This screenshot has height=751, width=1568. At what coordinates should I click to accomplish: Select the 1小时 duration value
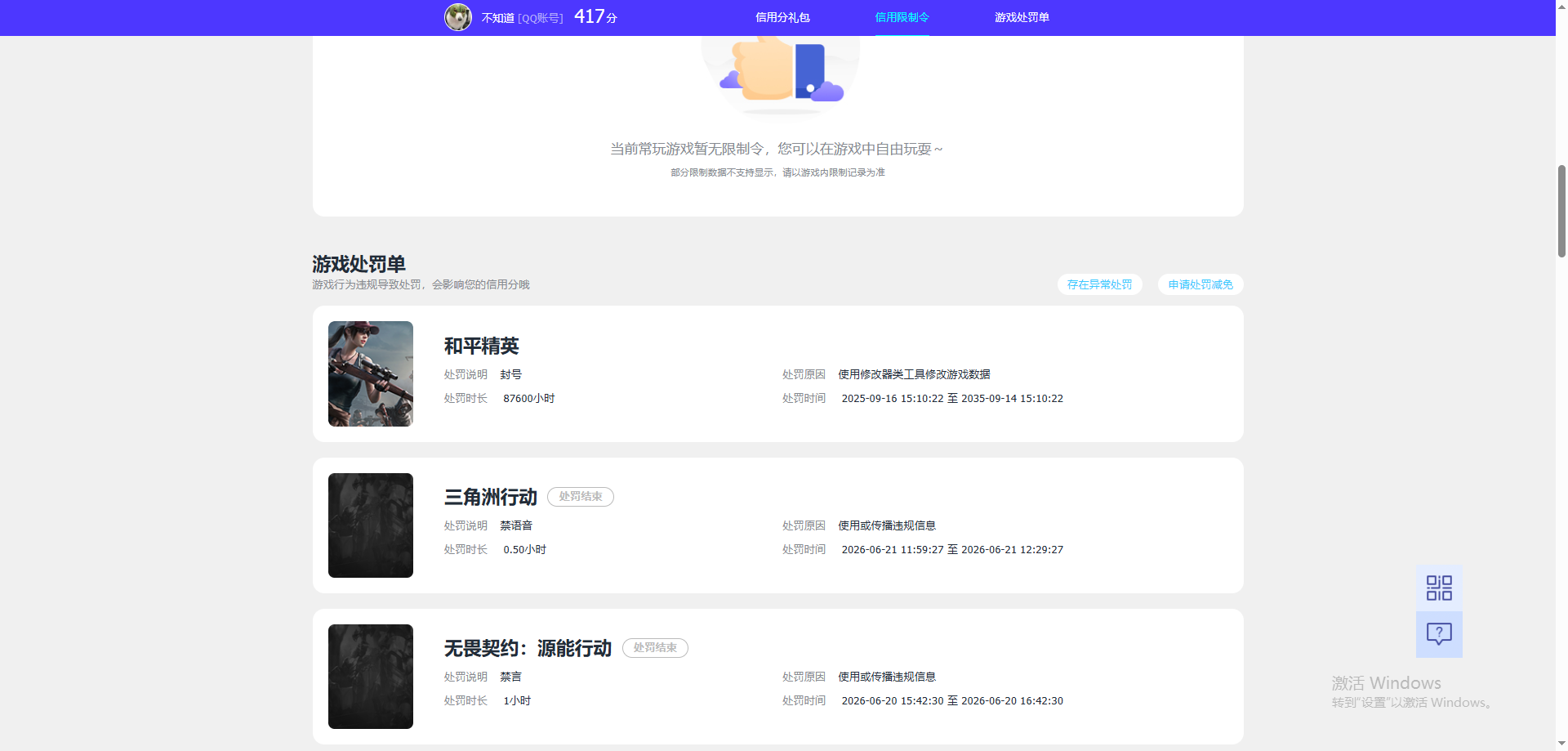tap(517, 701)
